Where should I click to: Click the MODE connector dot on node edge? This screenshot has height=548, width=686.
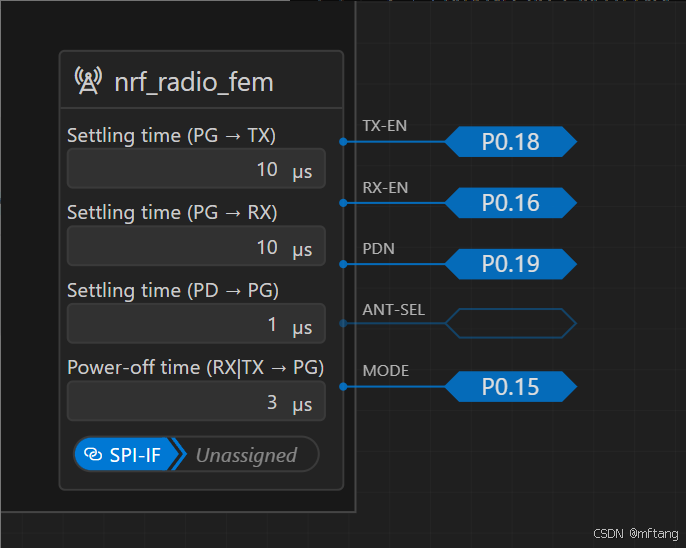(x=343, y=387)
